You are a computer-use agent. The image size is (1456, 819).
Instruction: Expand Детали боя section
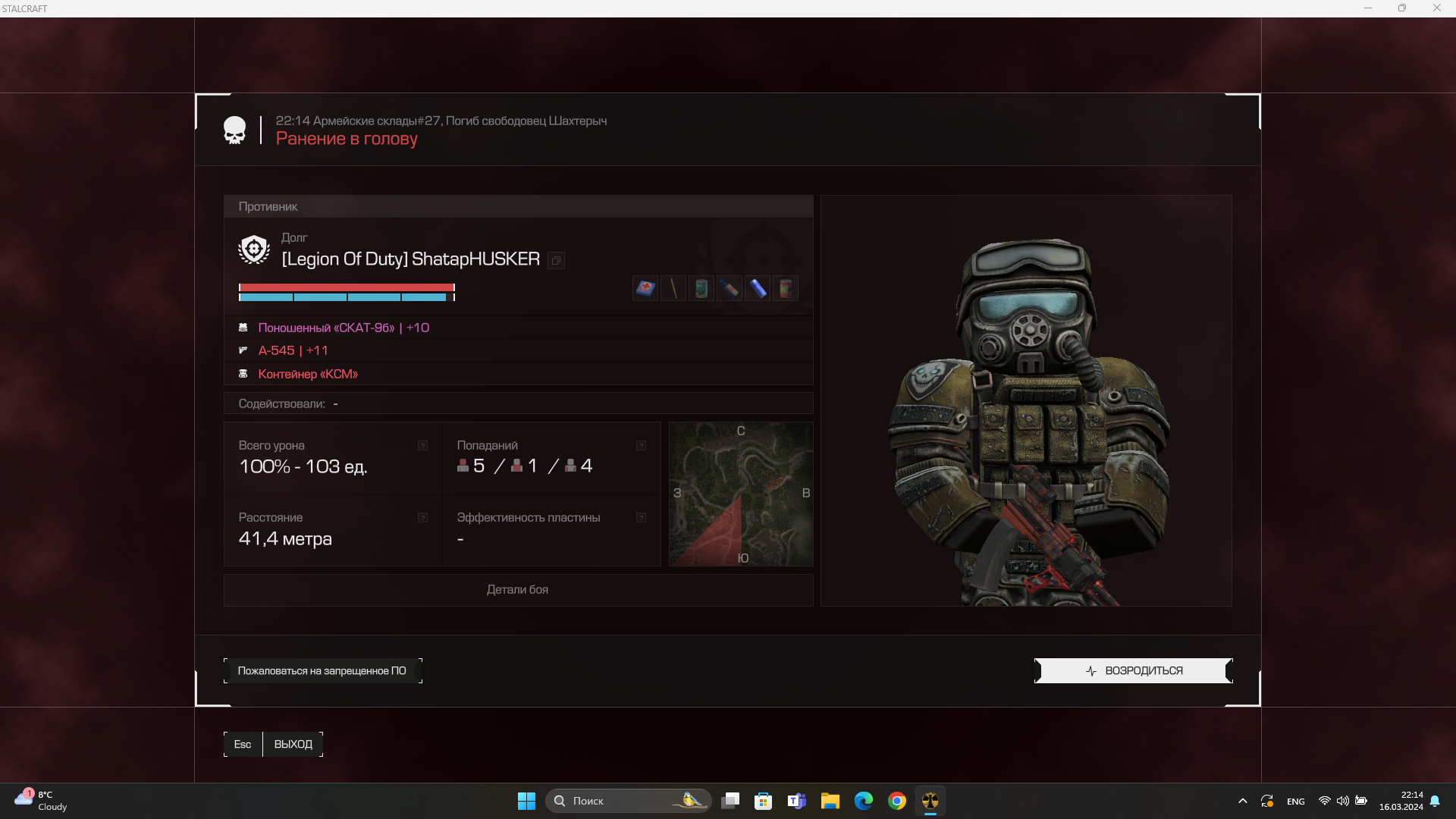pos(518,590)
